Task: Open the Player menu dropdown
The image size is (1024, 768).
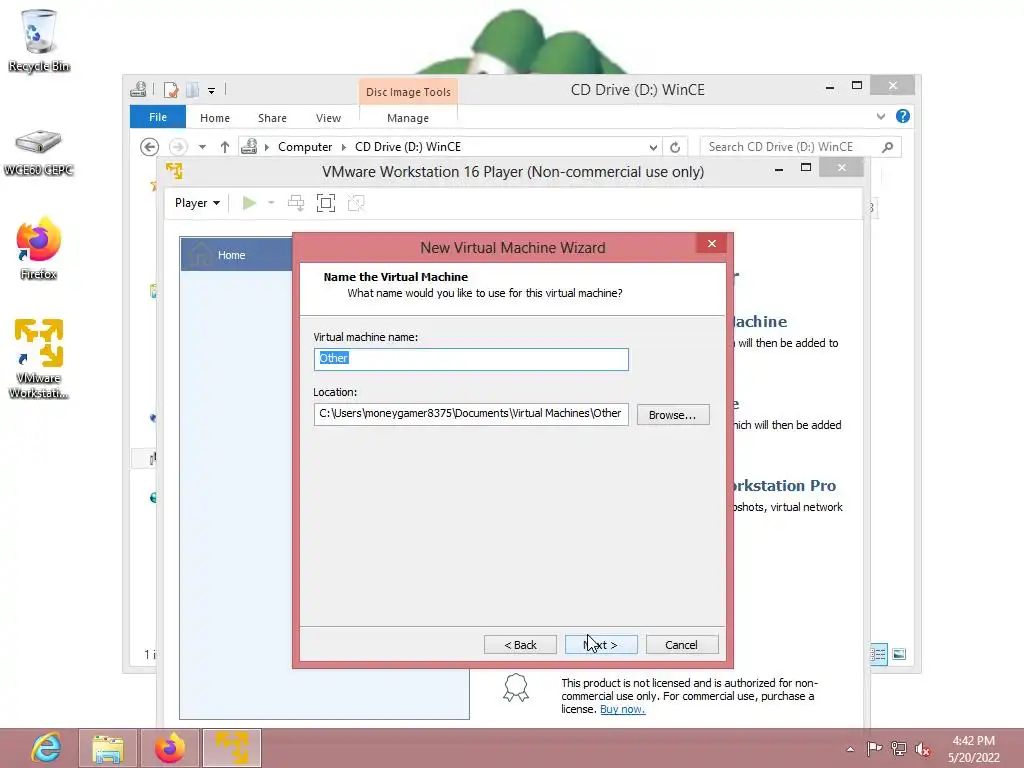Action: click(x=197, y=203)
